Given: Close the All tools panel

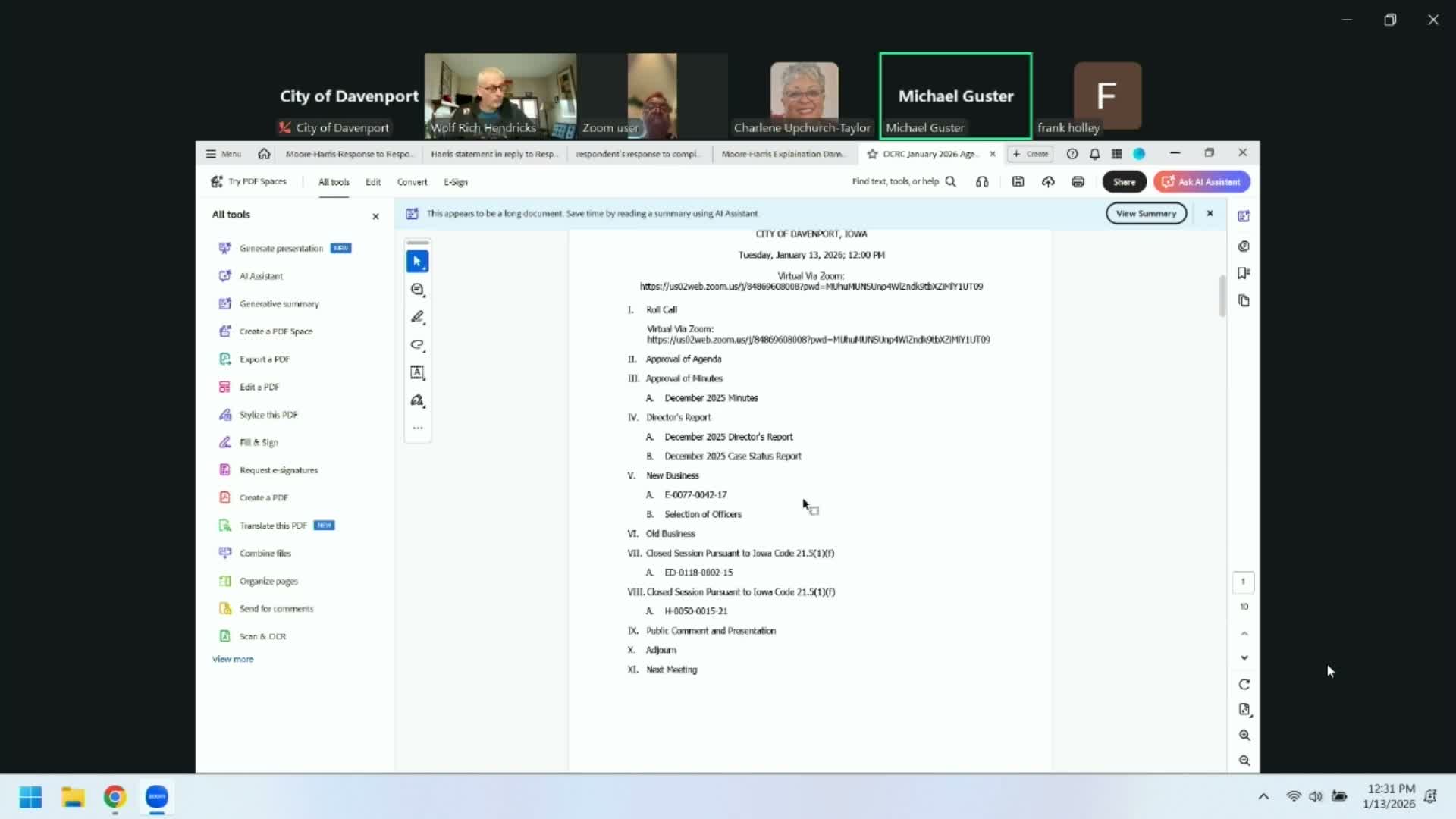Looking at the screenshot, I should pos(375,216).
